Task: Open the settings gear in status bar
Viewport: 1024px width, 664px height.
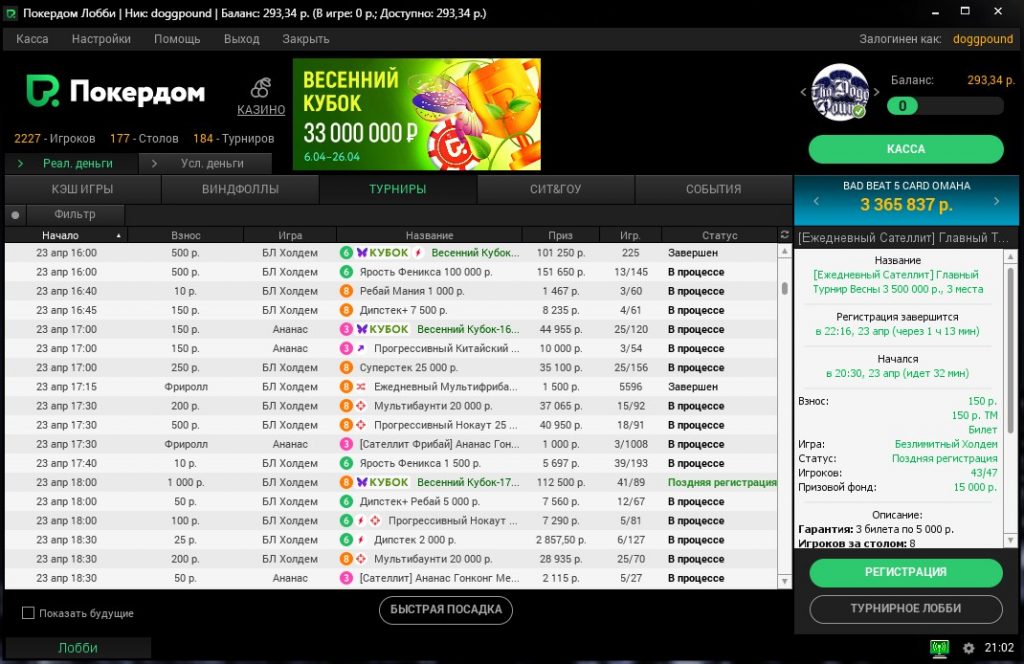Action: 968,648
